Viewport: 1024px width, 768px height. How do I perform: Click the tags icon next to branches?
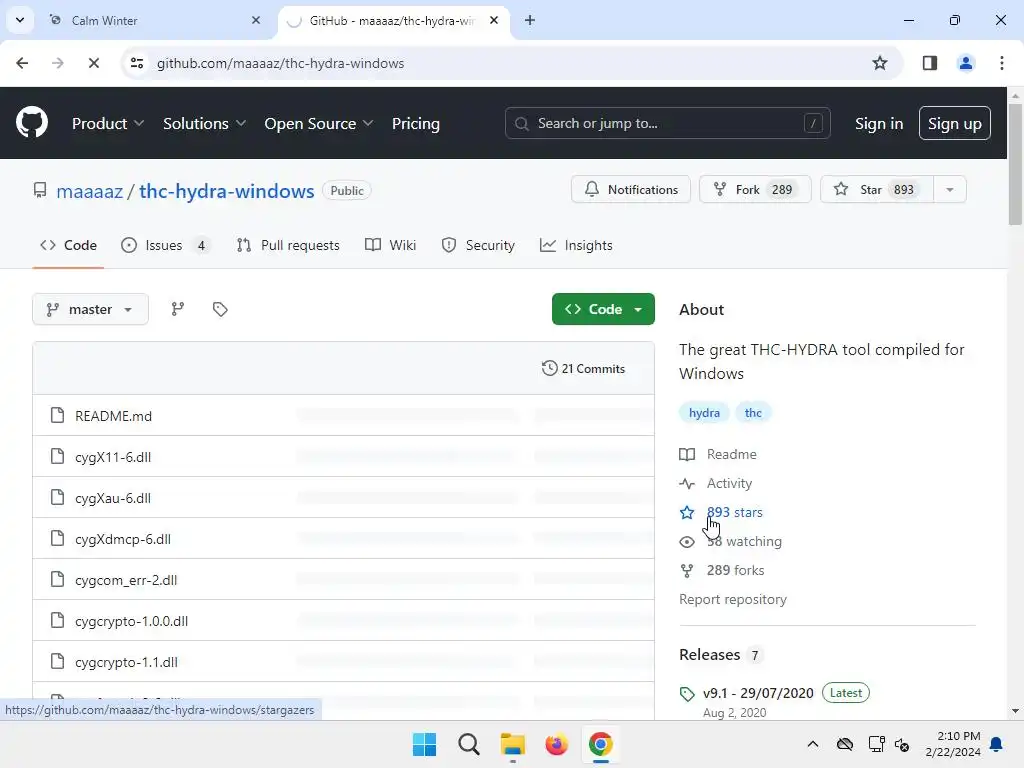click(x=220, y=309)
